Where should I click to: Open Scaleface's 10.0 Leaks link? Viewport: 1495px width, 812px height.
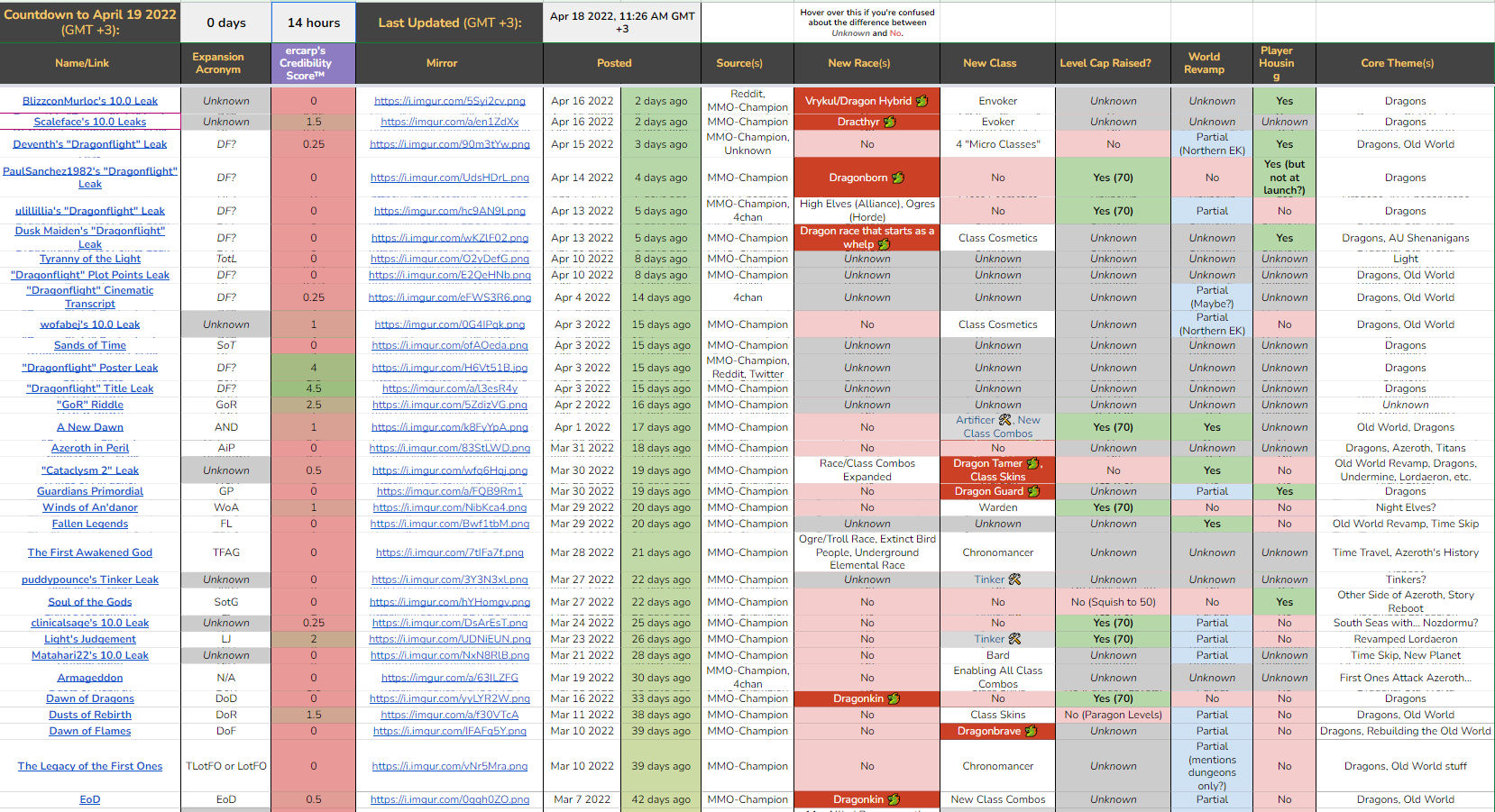90,122
